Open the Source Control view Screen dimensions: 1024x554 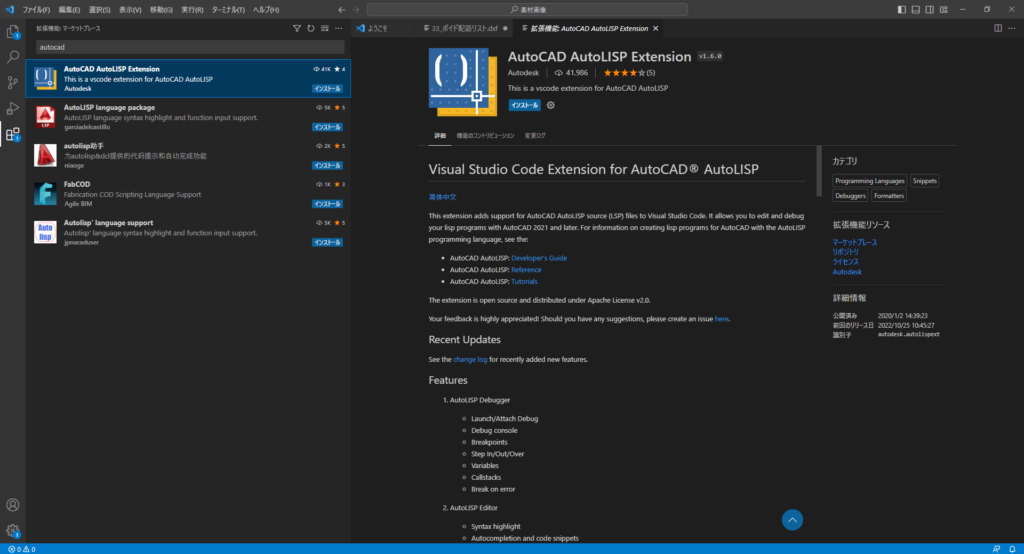pyautogui.click(x=13, y=83)
